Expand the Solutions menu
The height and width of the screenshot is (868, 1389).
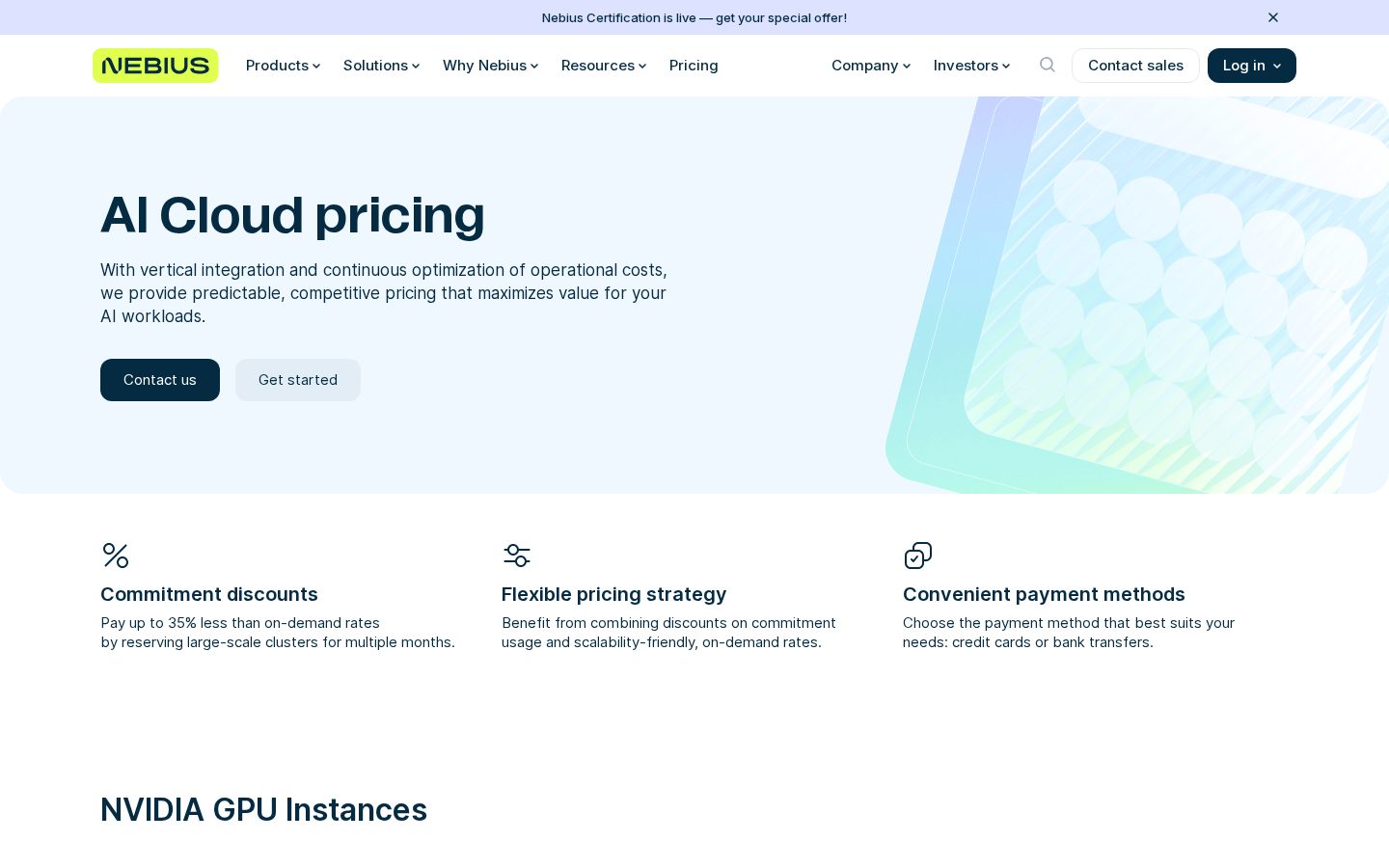pyautogui.click(x=381, y=66)
